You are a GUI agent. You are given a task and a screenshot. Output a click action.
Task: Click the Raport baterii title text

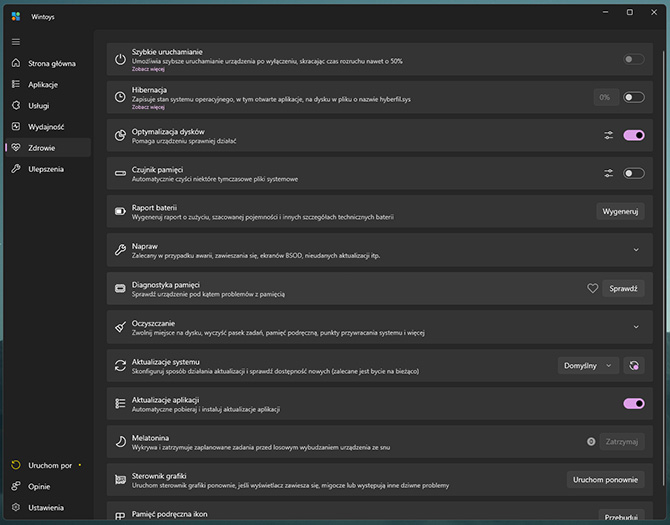point(154,208)
